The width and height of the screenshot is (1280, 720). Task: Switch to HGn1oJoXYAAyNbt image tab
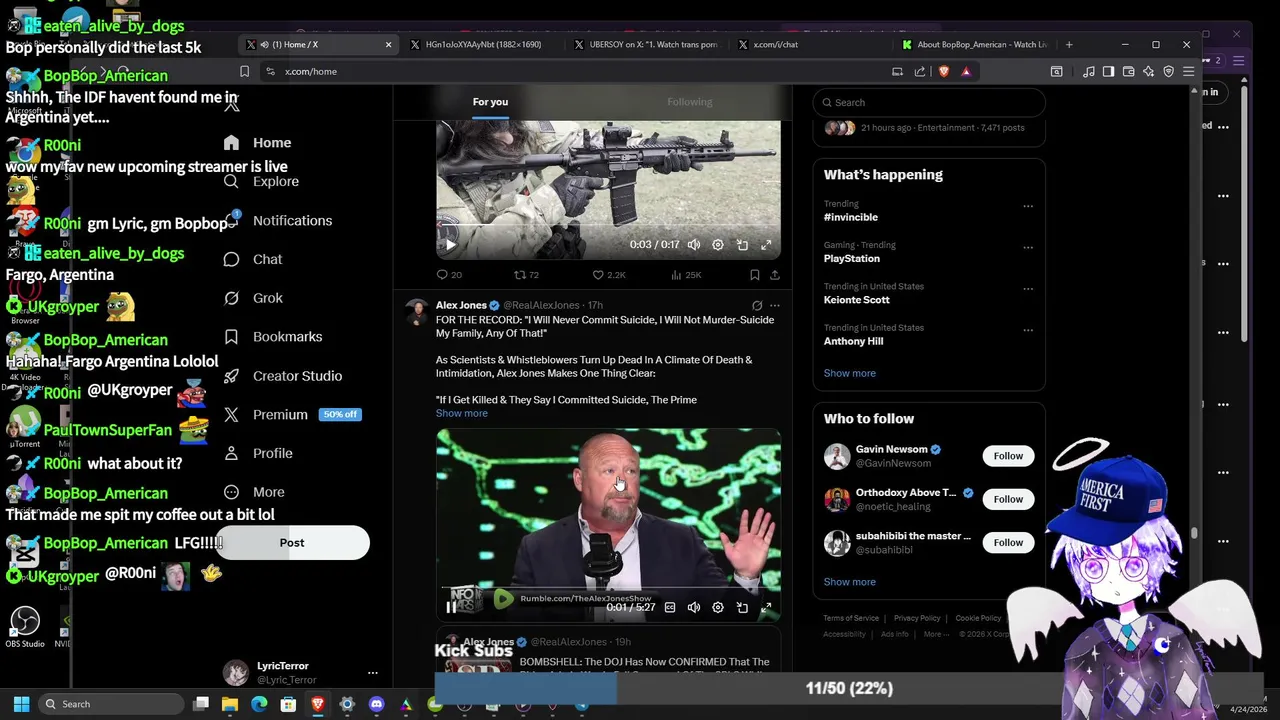[x=484, y=45]
